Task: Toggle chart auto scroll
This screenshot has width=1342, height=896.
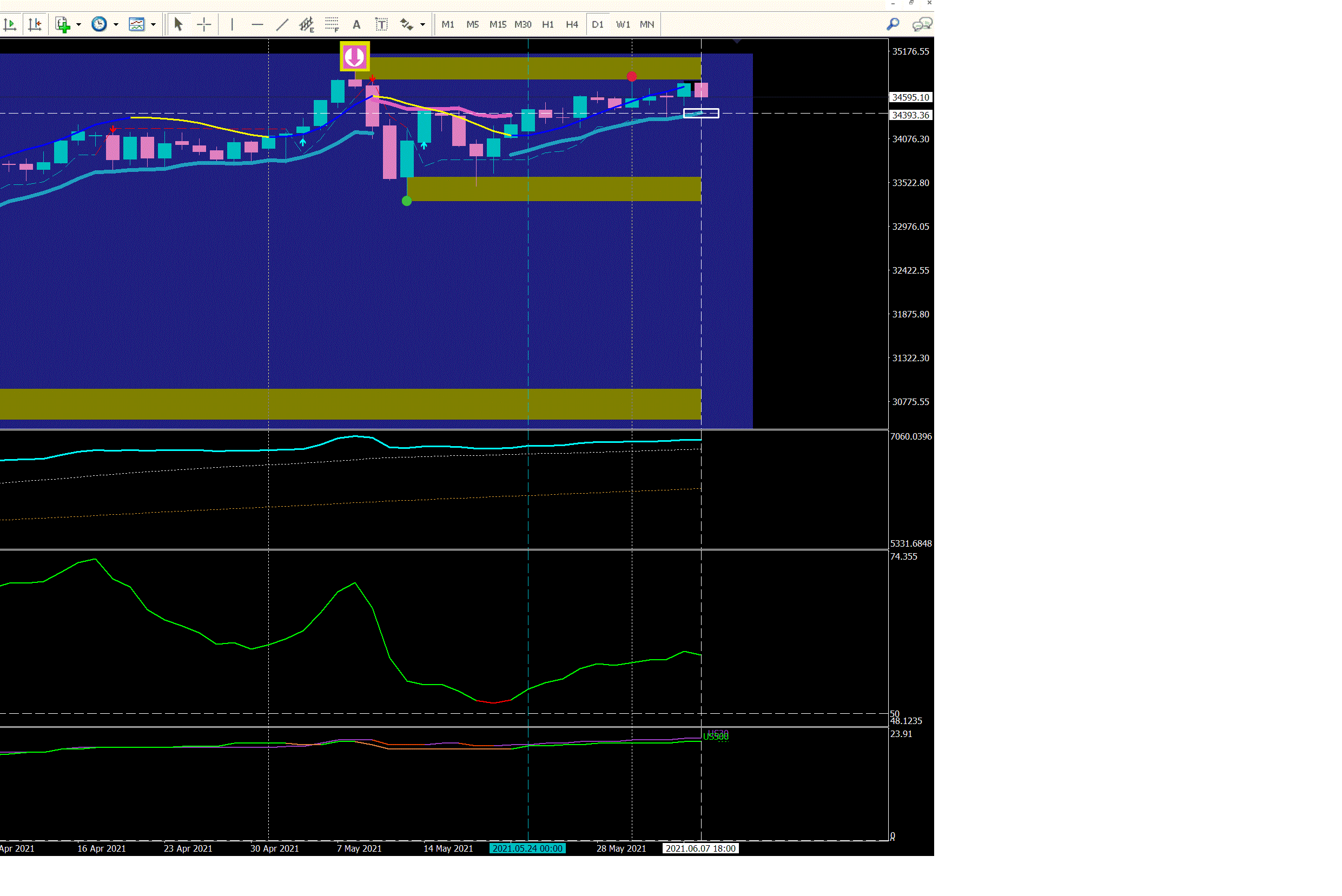Action: tap(10, 24)
